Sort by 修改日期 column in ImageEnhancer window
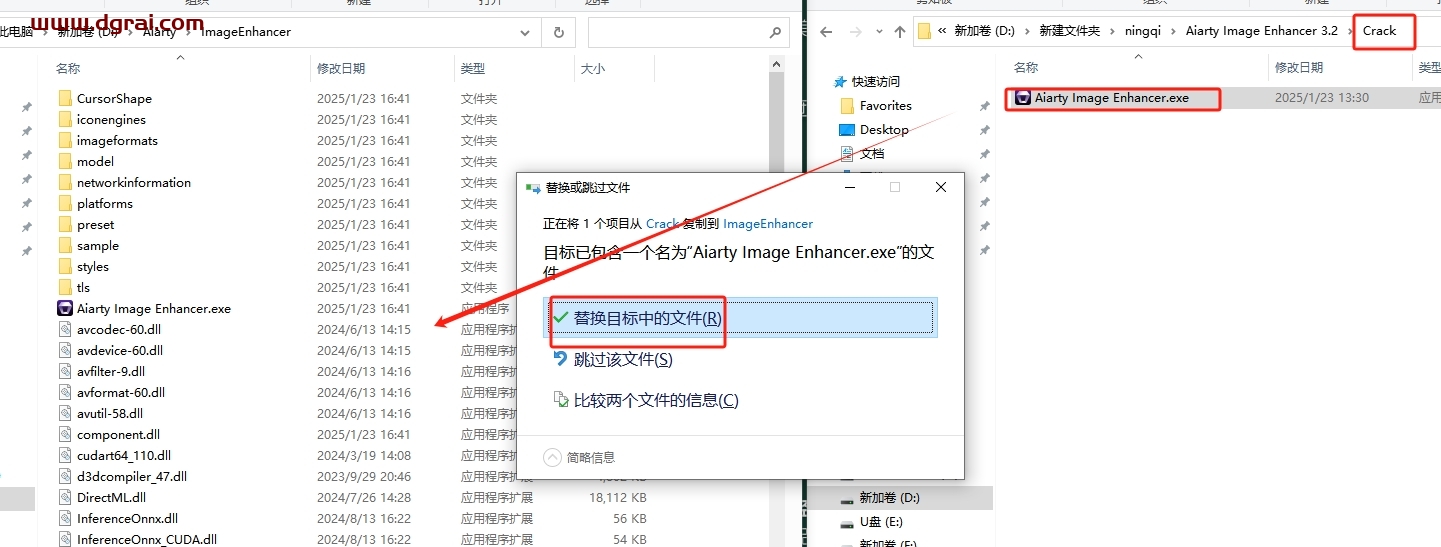1441x547 pixels. 341,69
